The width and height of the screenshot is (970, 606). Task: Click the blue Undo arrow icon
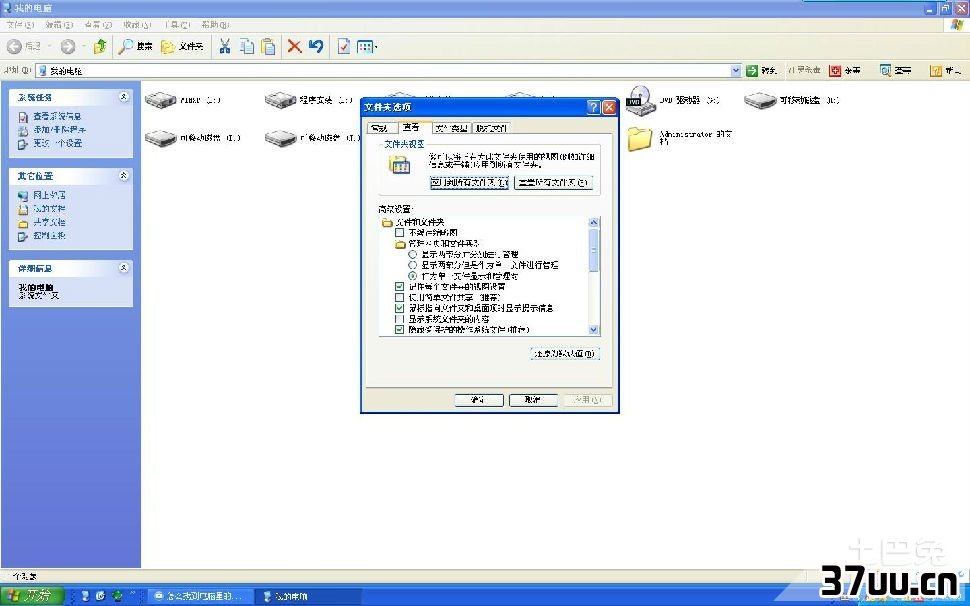point(316,46)
